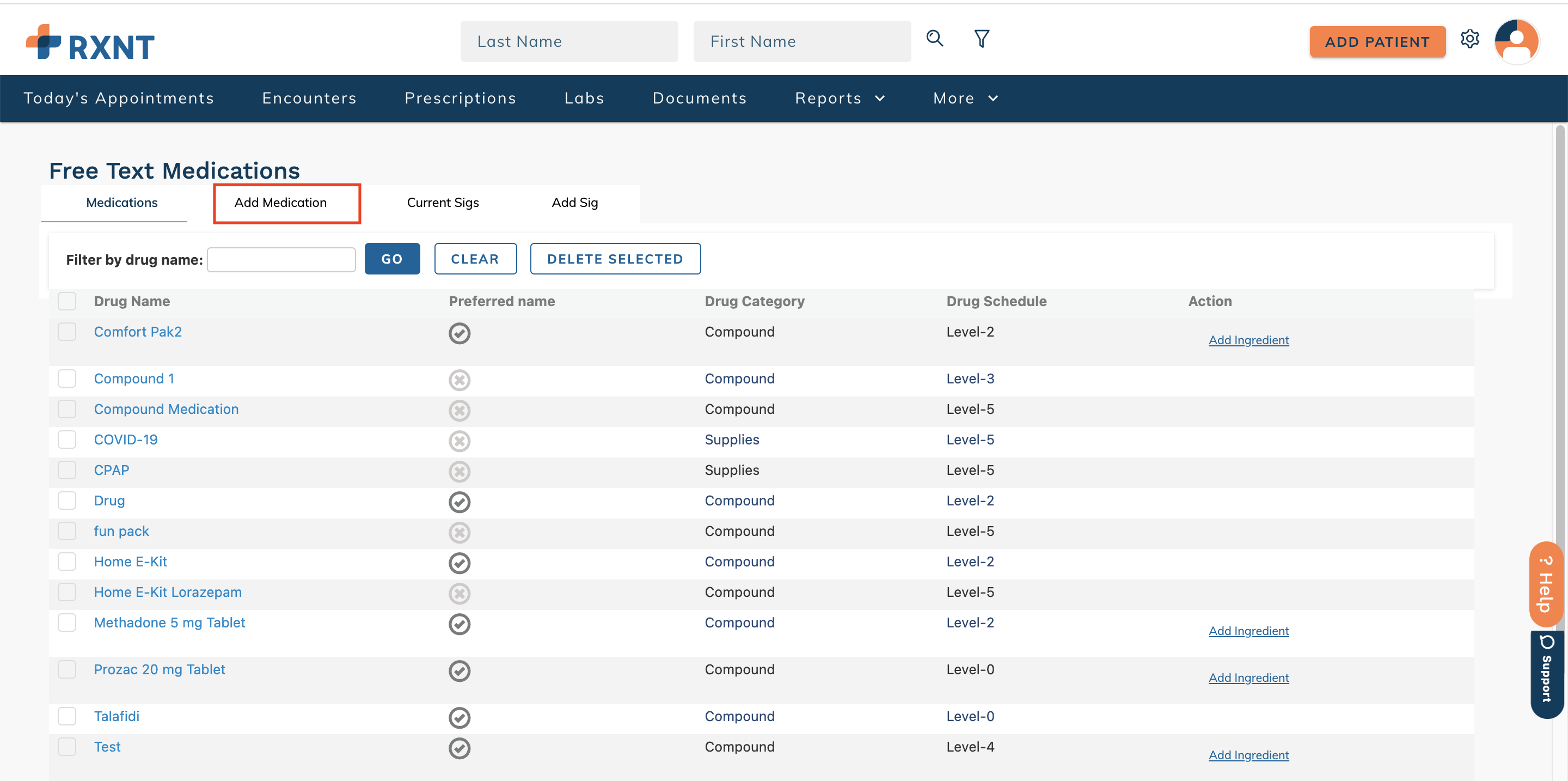This screenshot has height=781, width=1568.
Task: Click preferred name checkmark for Drug
Action: (460, 502)
